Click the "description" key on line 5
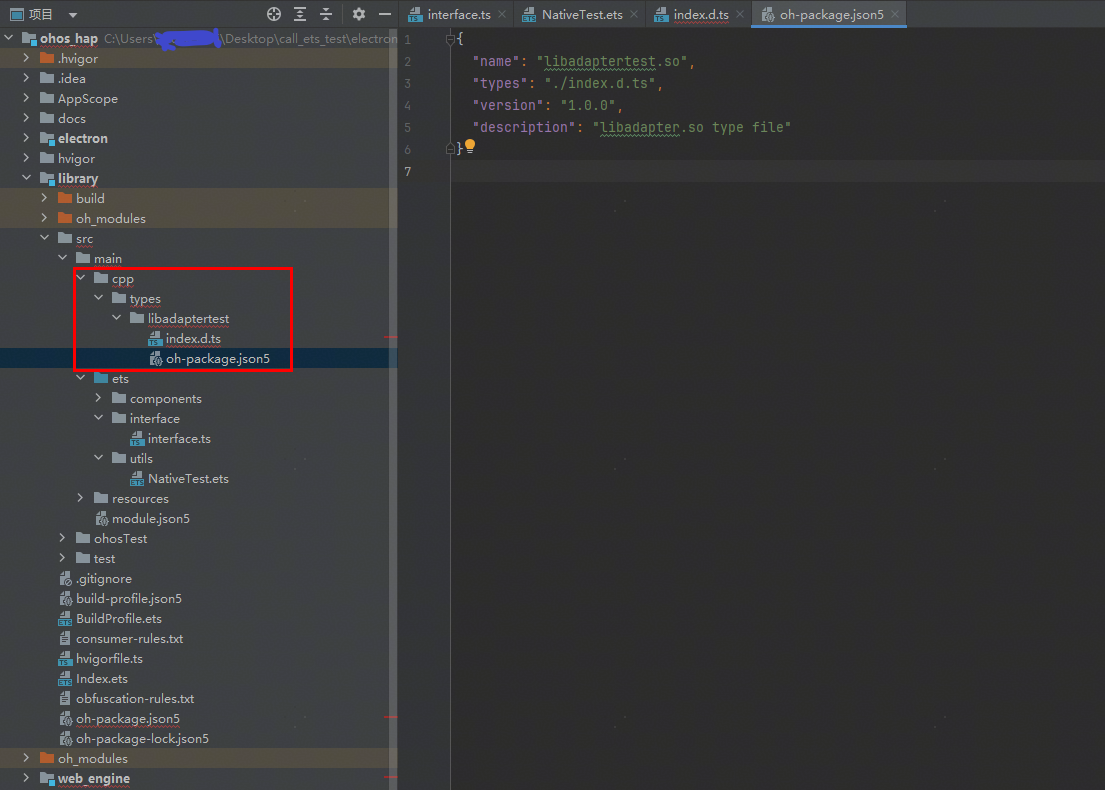 (524, 127)
